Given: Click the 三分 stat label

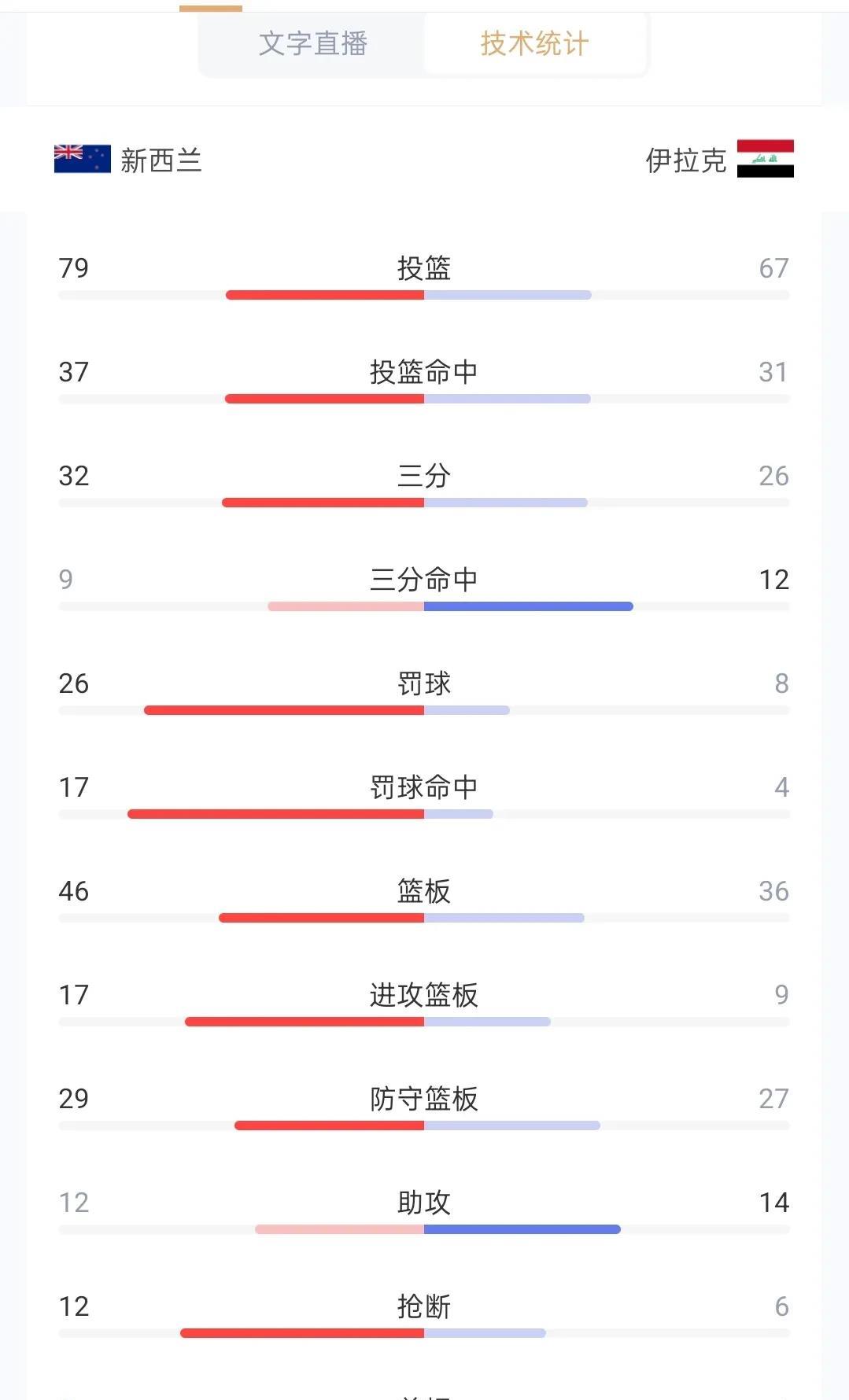Looking at the screenshot, I should click(424, 476).
